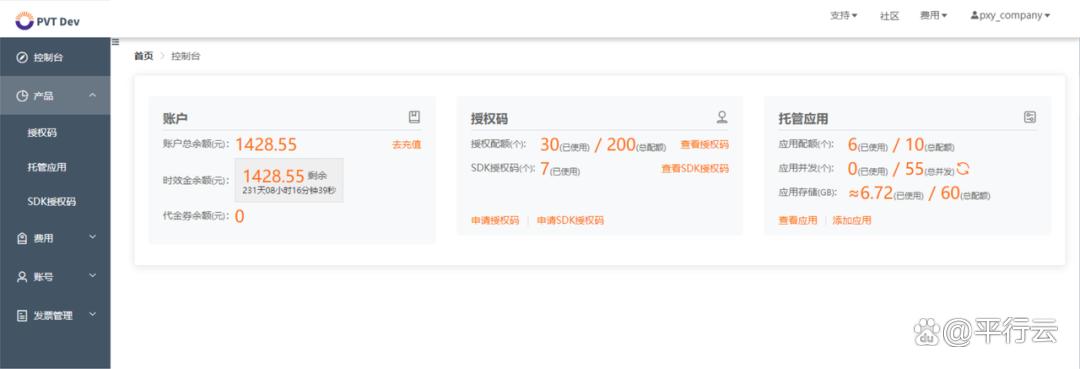This screenshot has width=1080, height=369.
Task: Go to 首页 breadcrumb
Action: [143, 56]
